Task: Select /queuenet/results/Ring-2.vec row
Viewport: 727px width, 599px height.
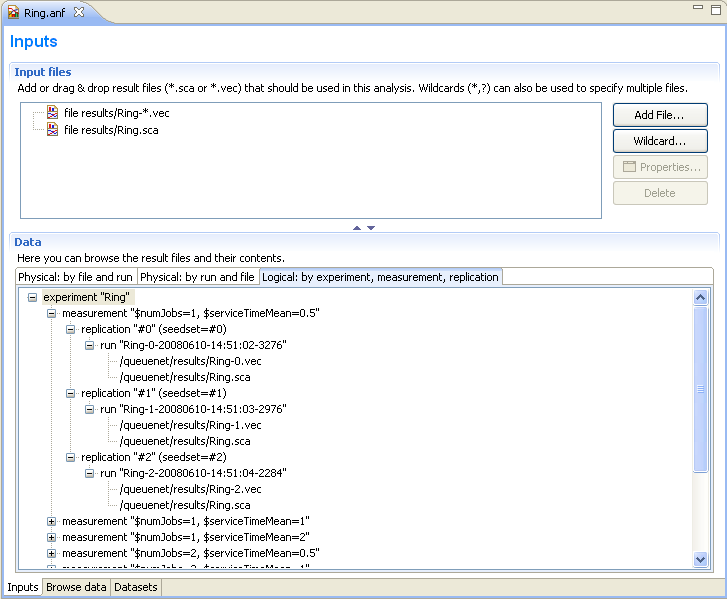Action: 191,489
